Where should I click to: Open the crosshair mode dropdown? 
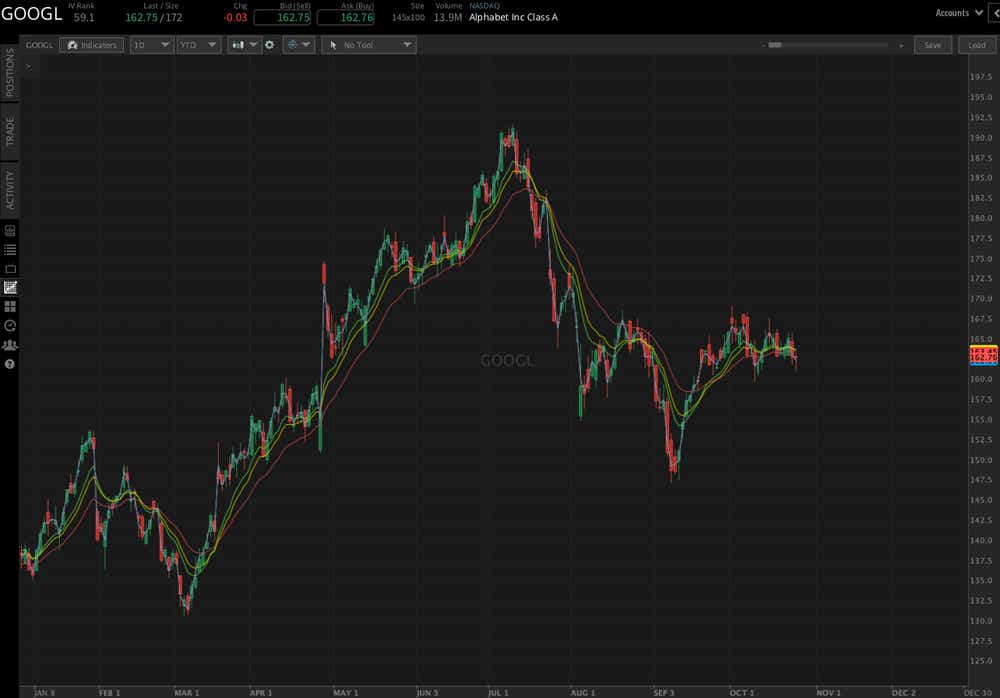(x=298, y=45)
